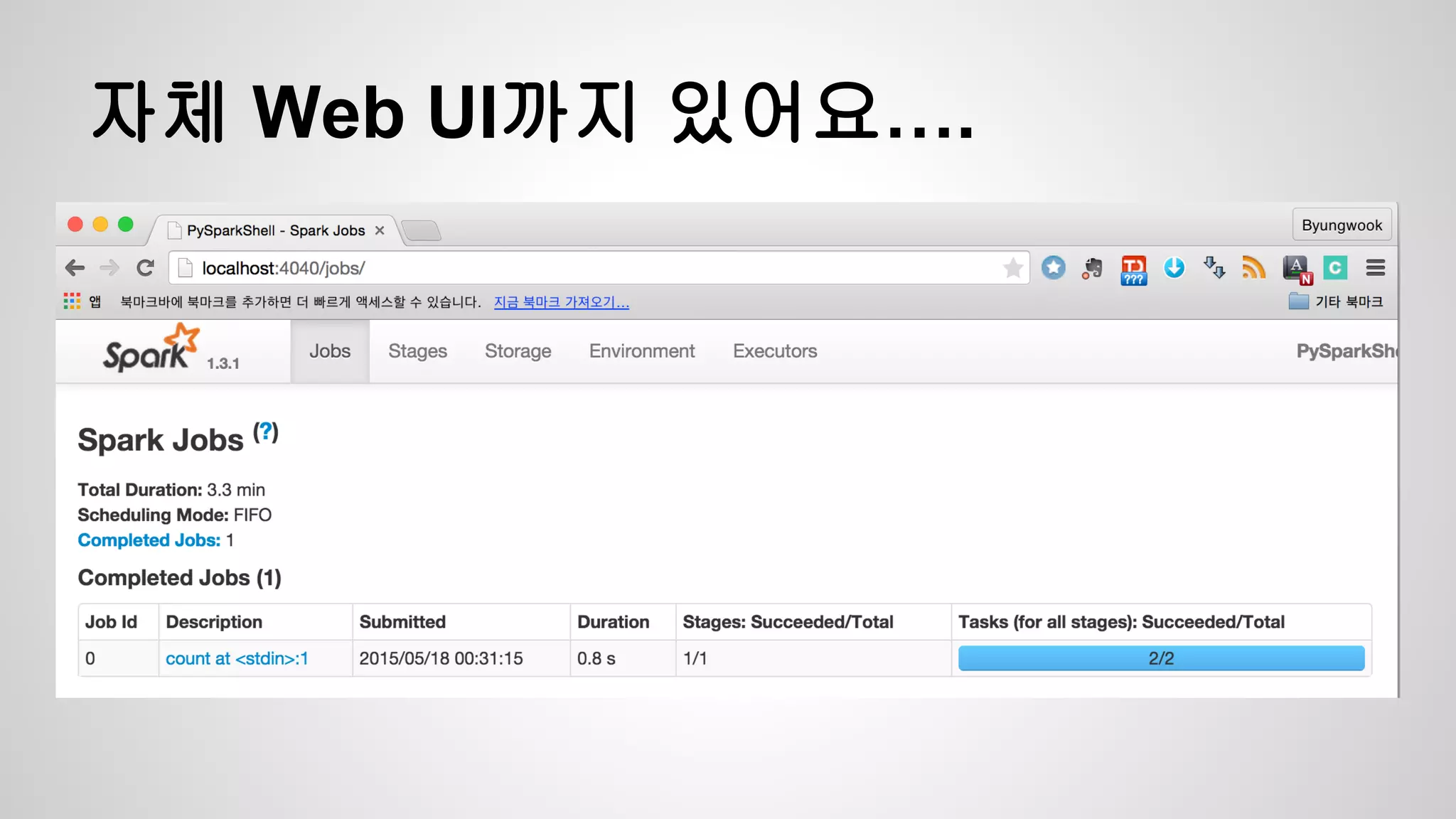The width and height of the screenshot is (1456, 819).
Task: Click the 2/2 tasks progress bar
Action: (x=1161, y=658)
